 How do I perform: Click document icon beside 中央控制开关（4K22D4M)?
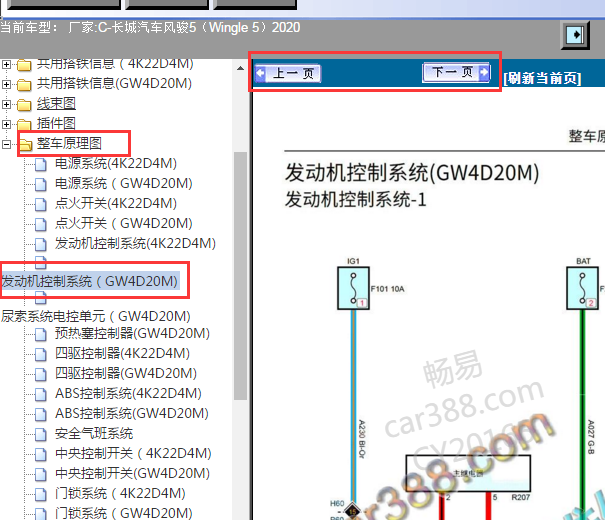click(x=41, y=455)
